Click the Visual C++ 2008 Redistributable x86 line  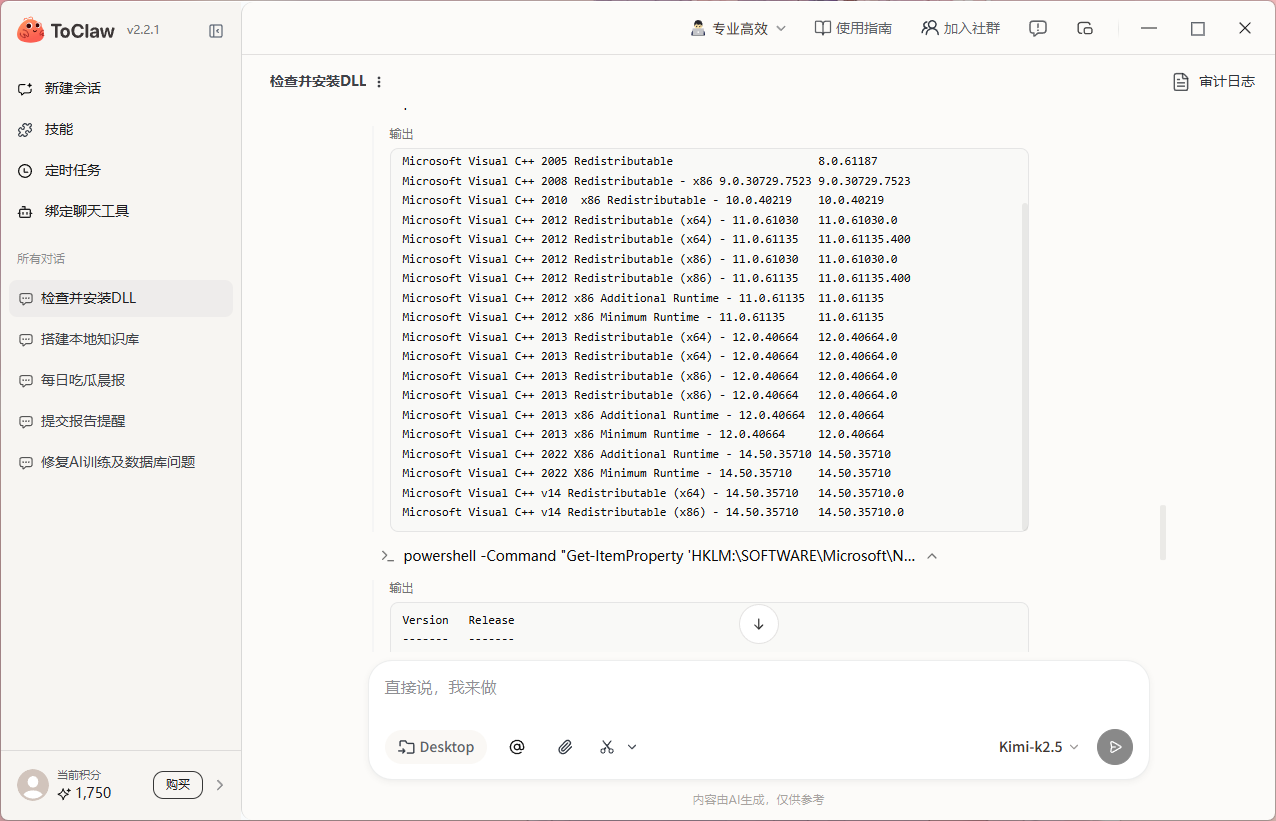[x=656, y=181]
